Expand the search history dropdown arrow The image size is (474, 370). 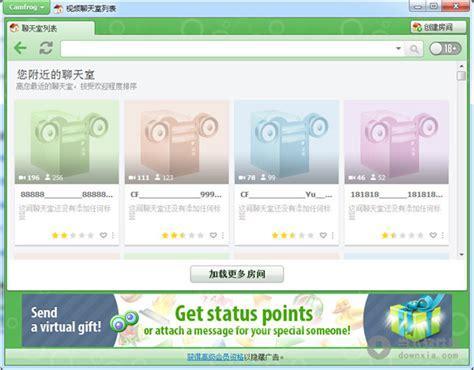click(398, 49)
